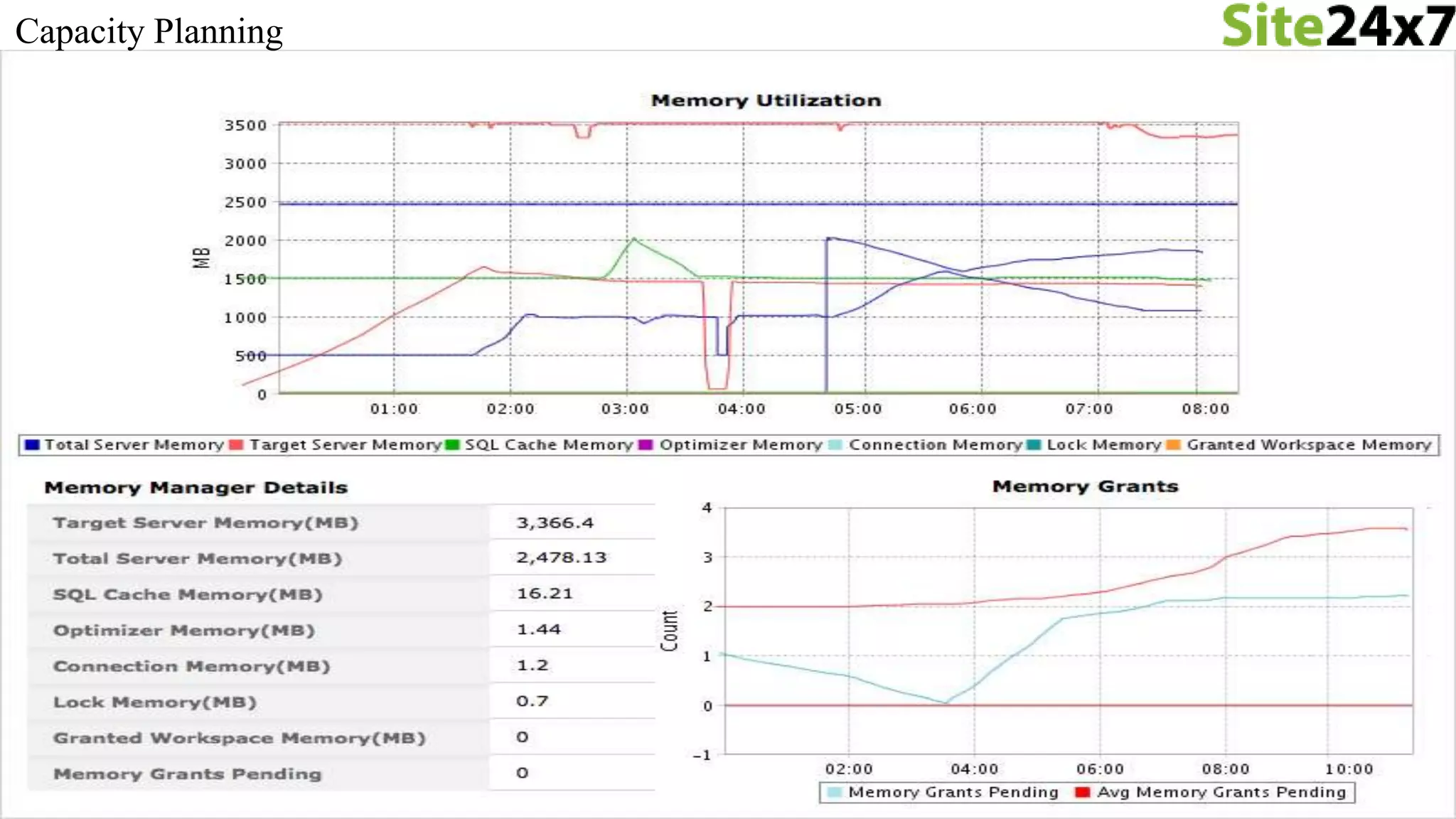Click the 1000 y-axis label
1456x819 pixels.
click(x=246, y=318)
